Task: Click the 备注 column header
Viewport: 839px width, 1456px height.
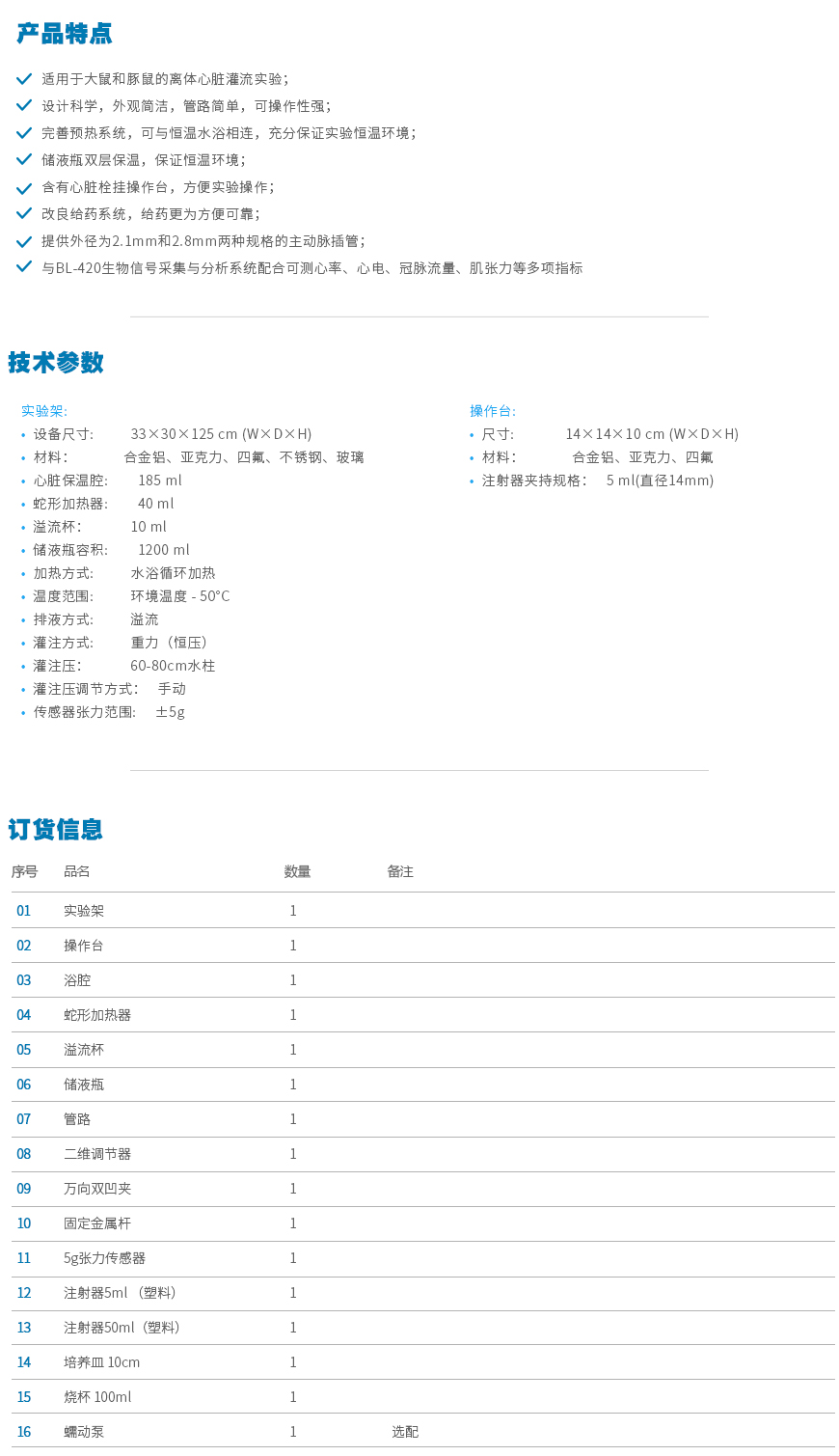Action: [x=400, y=871]
